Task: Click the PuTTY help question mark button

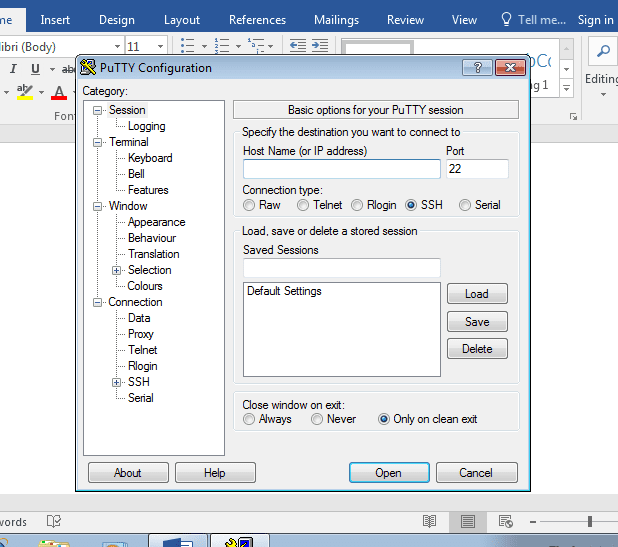Action: (477, 68)
